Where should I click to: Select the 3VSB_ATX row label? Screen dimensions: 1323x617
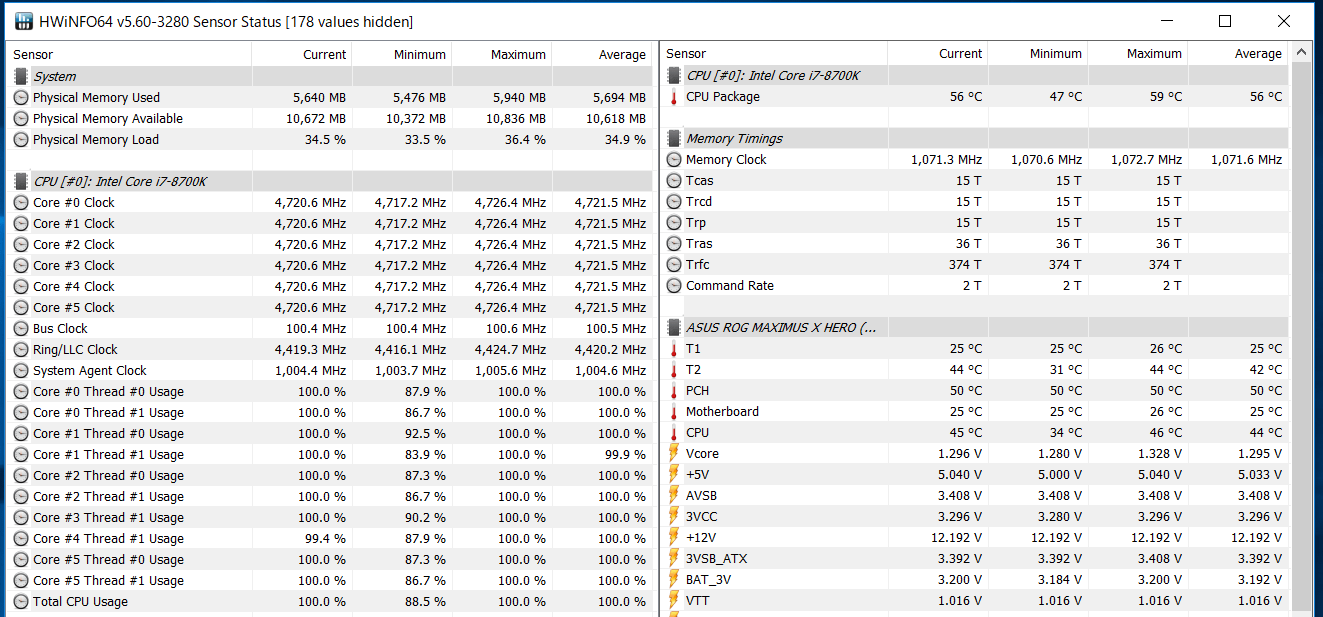point(716,558)
